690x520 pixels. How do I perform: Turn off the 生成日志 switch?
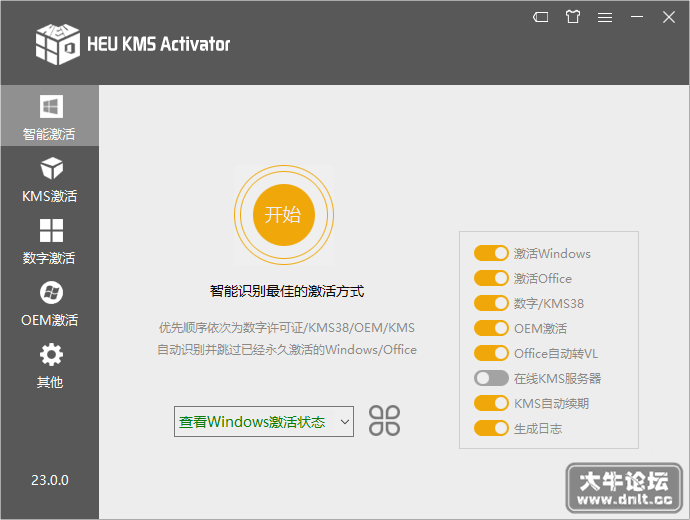point(491,428)
